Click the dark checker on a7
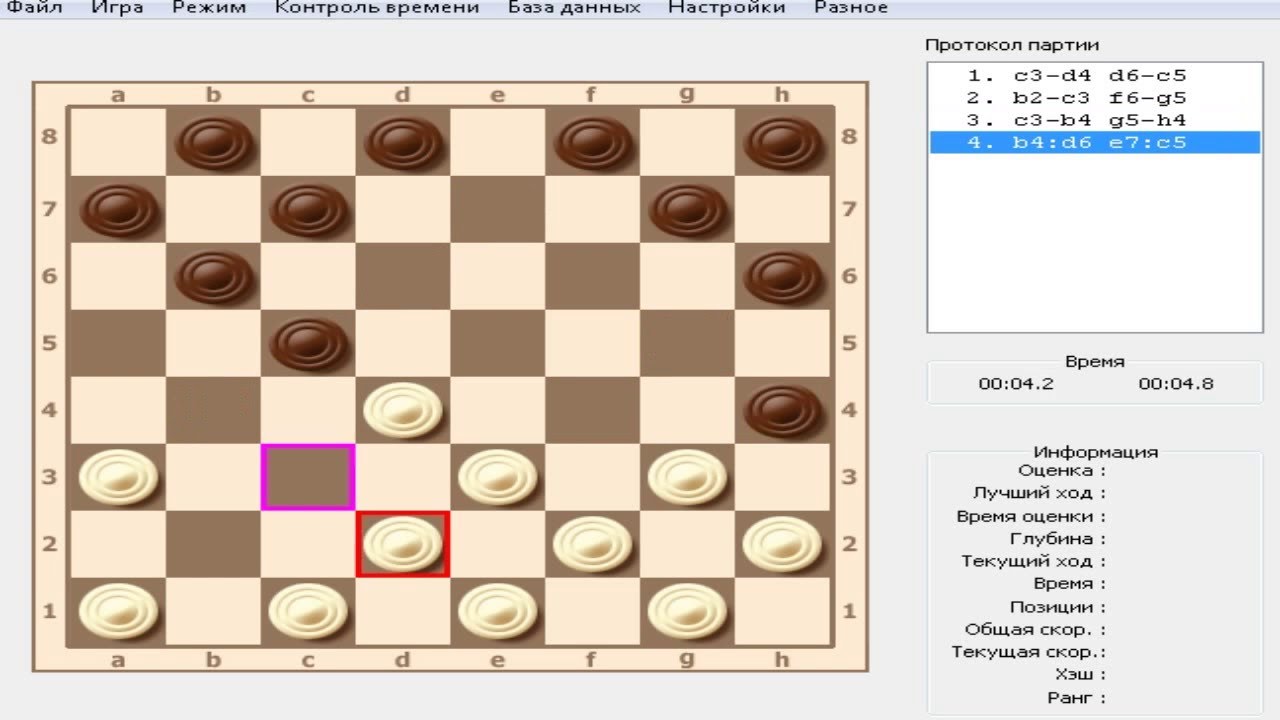The image size is (1280, 720). tap(118, 209)
